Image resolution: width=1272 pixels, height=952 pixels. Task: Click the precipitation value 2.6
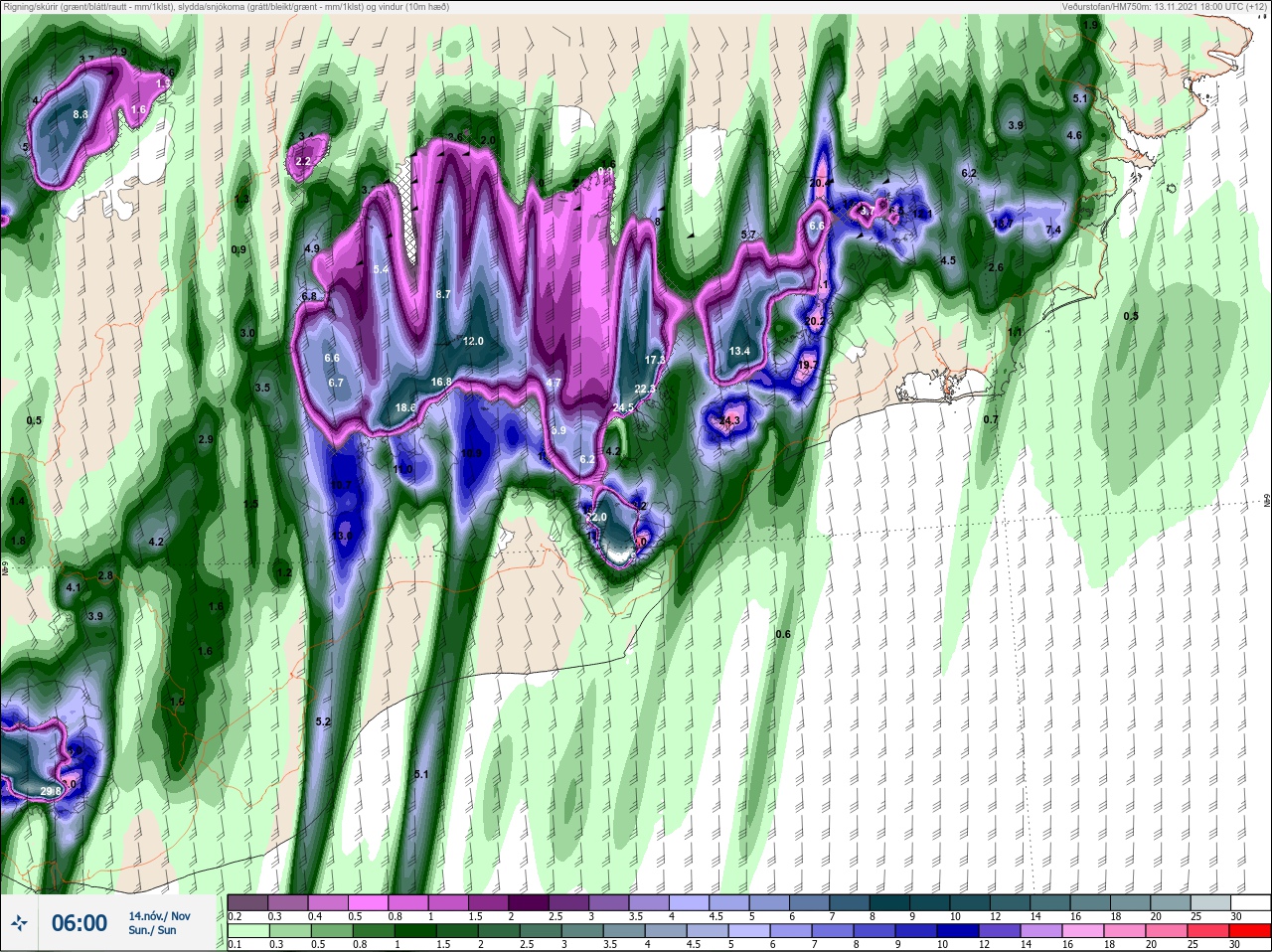coord(997,267)
